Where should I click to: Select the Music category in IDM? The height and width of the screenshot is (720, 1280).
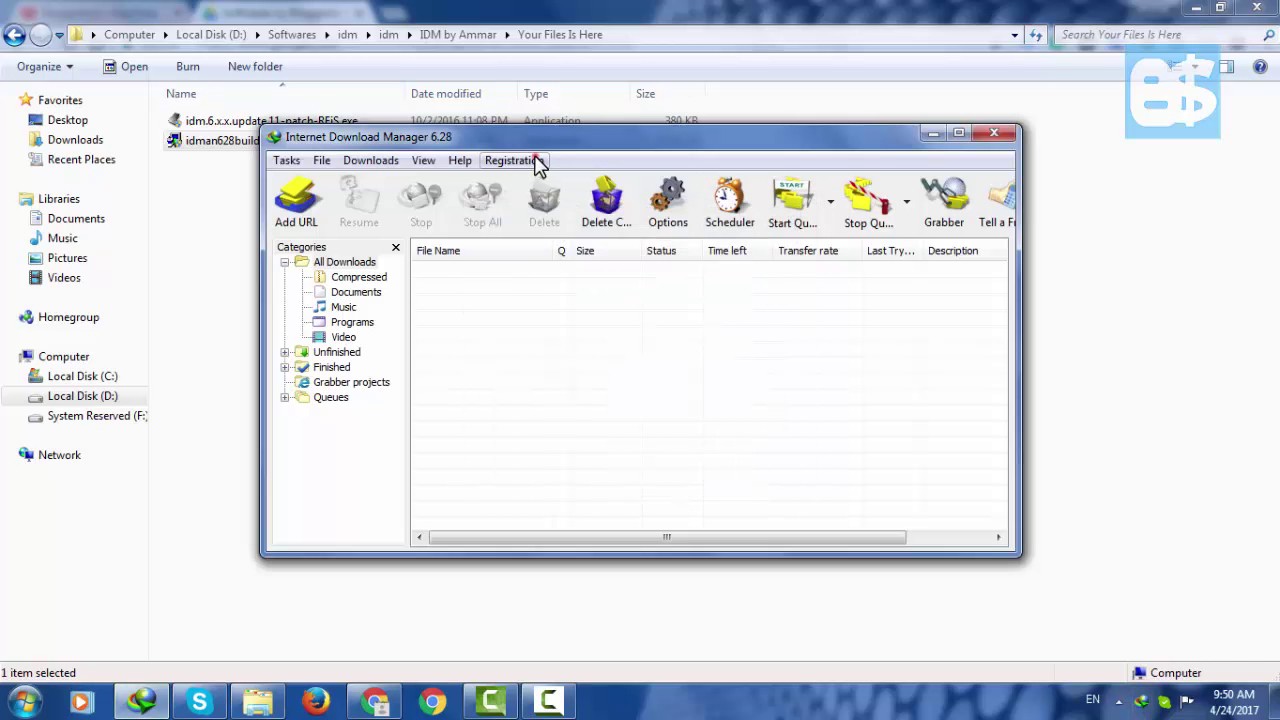343,307
